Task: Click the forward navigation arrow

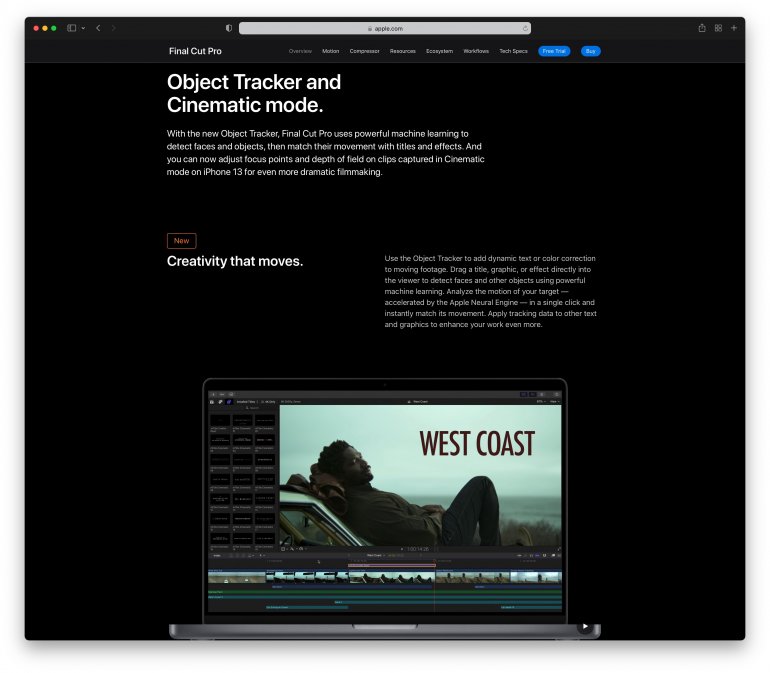Action: click(x=113, y=28)
